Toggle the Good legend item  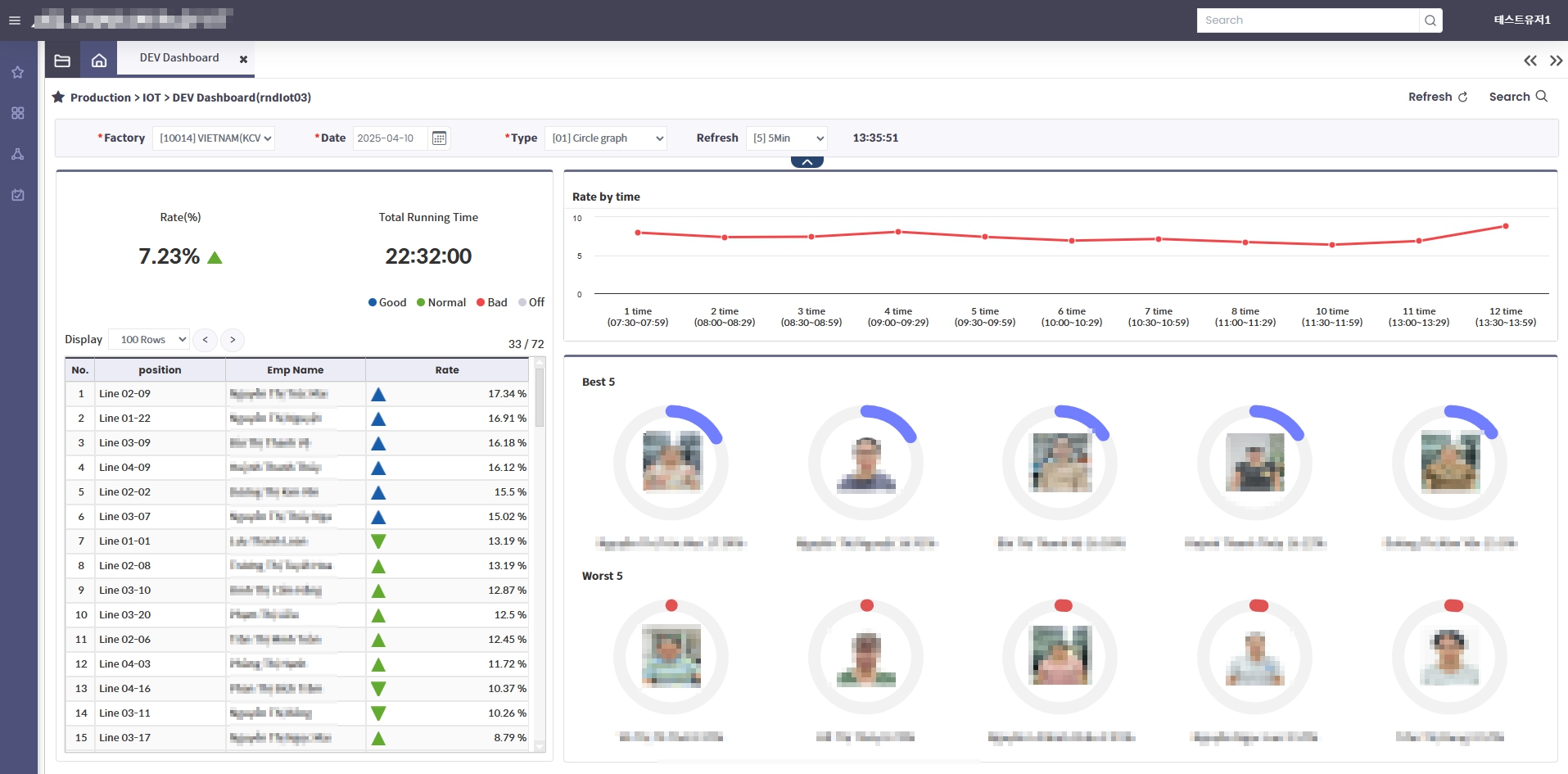tap(387, 302)
